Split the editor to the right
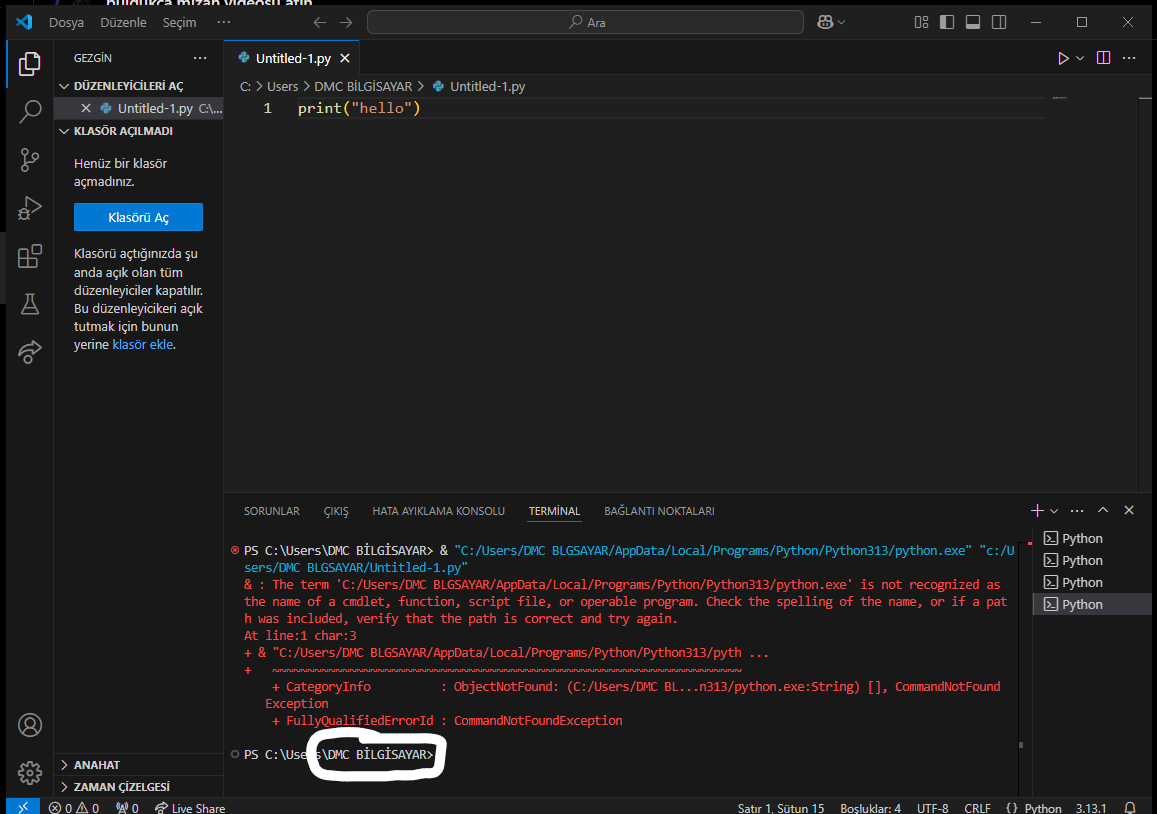Screen dimensions: 1157x814 pyautogui.click(x=1103, y=58)
